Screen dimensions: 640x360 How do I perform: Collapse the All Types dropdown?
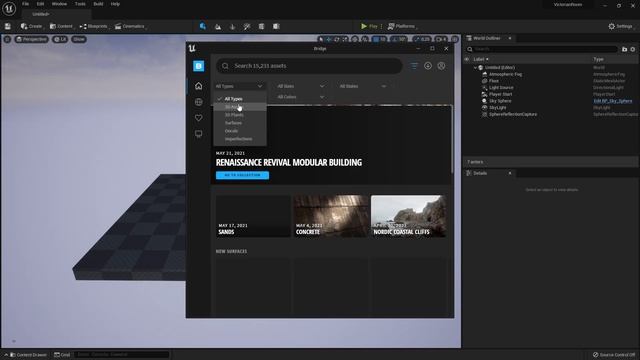coord(239,86)
